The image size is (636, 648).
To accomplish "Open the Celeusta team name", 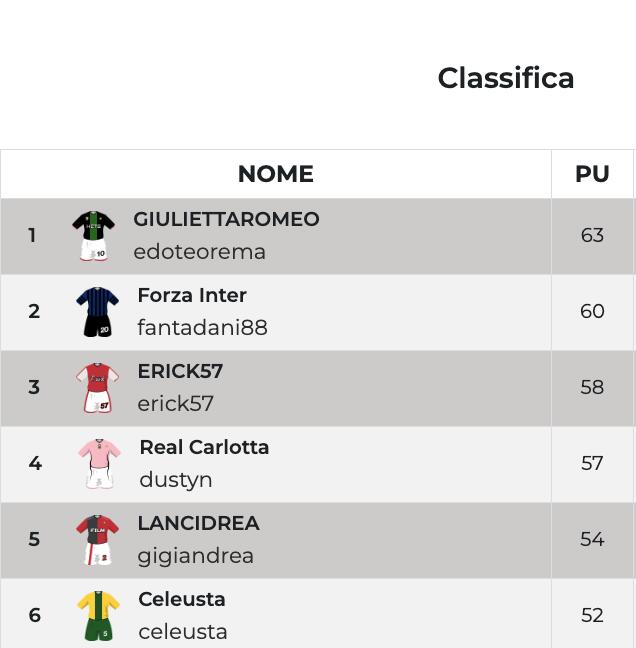I will 182,600.
